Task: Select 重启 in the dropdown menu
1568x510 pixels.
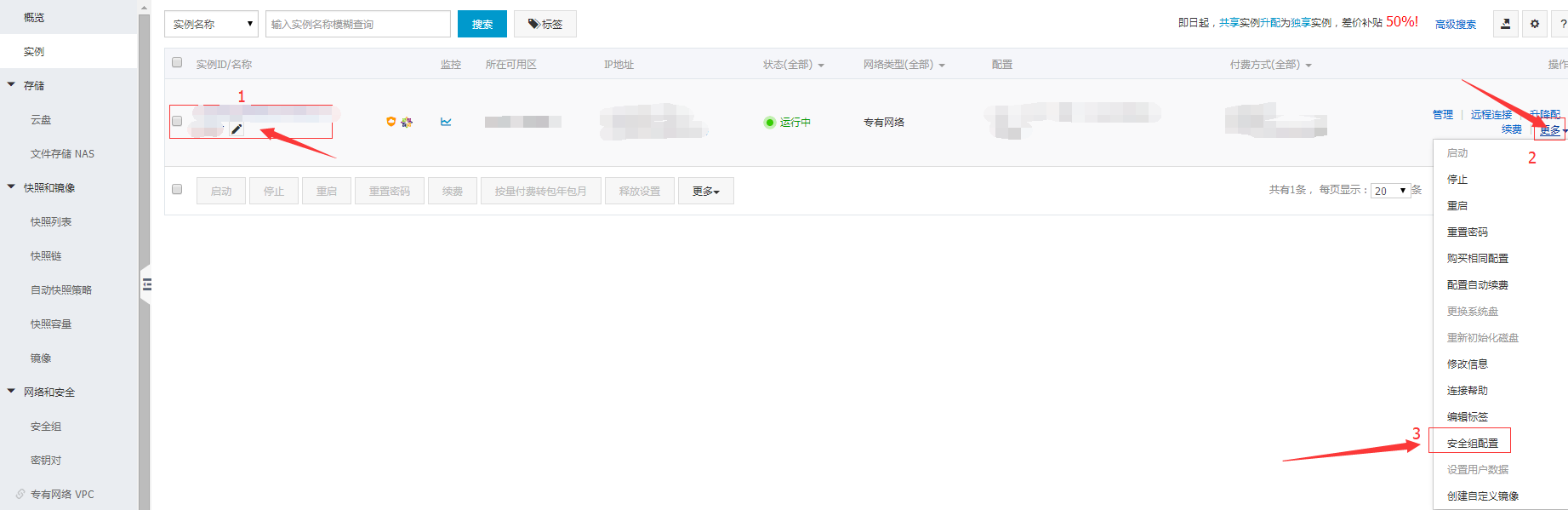Action: (x=1457, y=206)
